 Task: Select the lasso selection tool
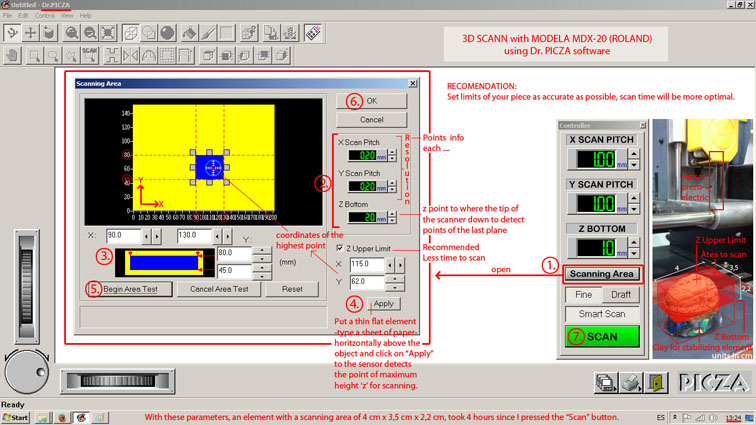pos(53,55)
